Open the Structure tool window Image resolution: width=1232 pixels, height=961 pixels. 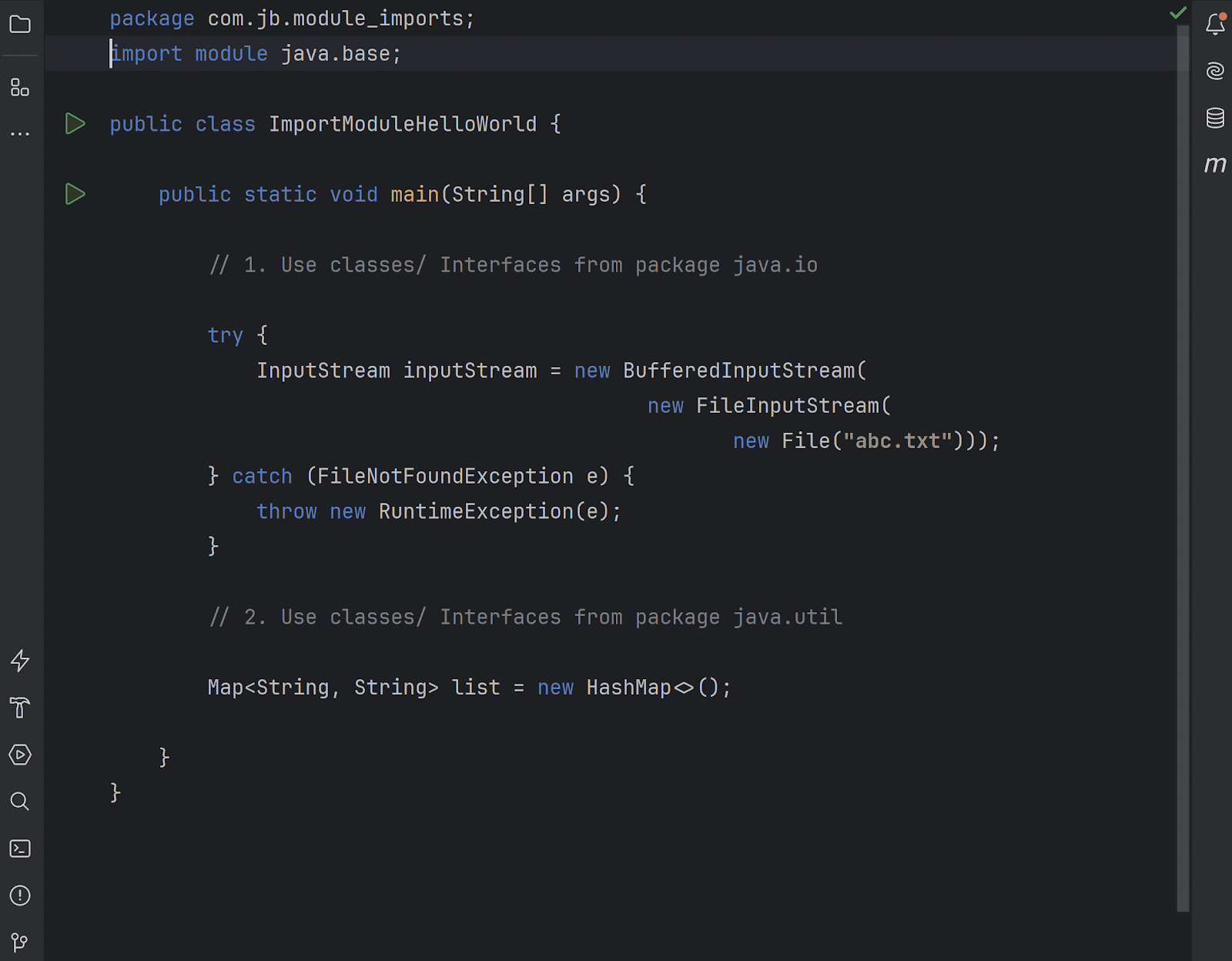pos(20,87)
